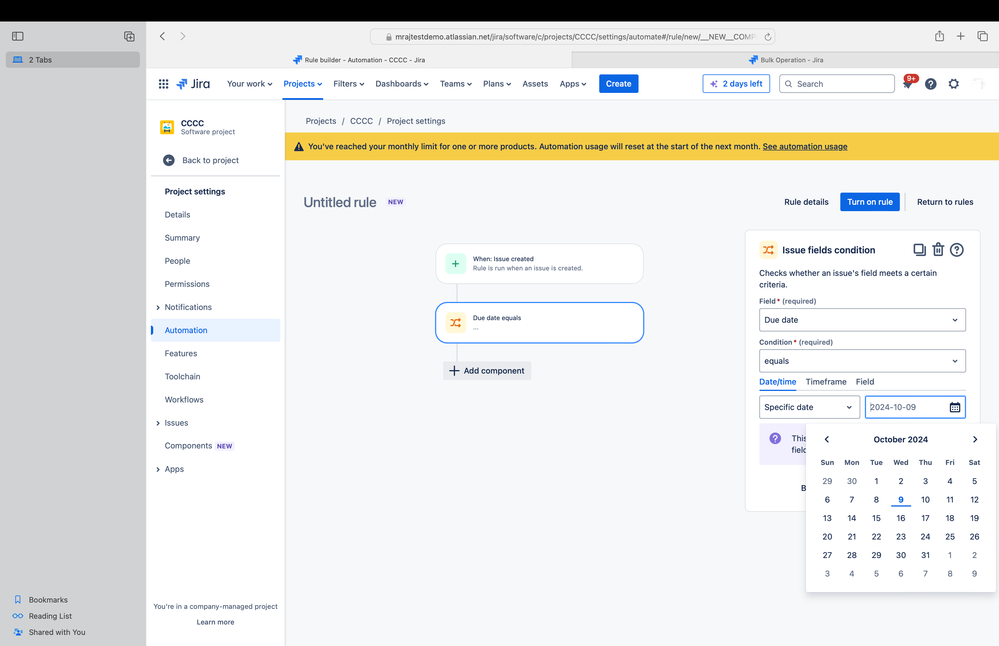
Task: Delete the Issue fields condition via trash icon
Action: [938, 250]
